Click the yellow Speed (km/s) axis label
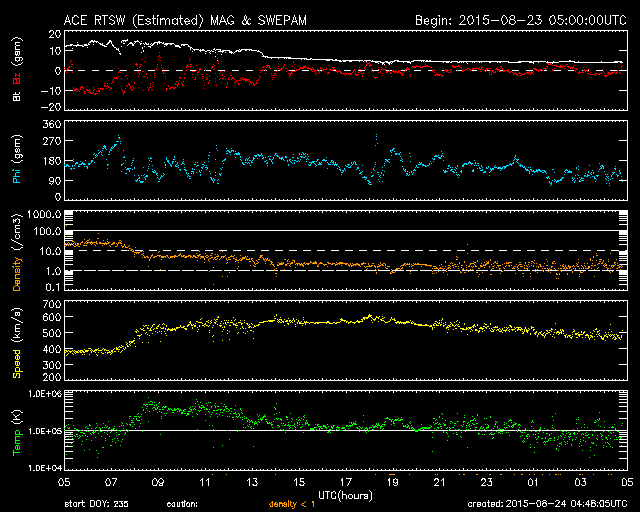 pyautogui.click(x=16, y=343)
